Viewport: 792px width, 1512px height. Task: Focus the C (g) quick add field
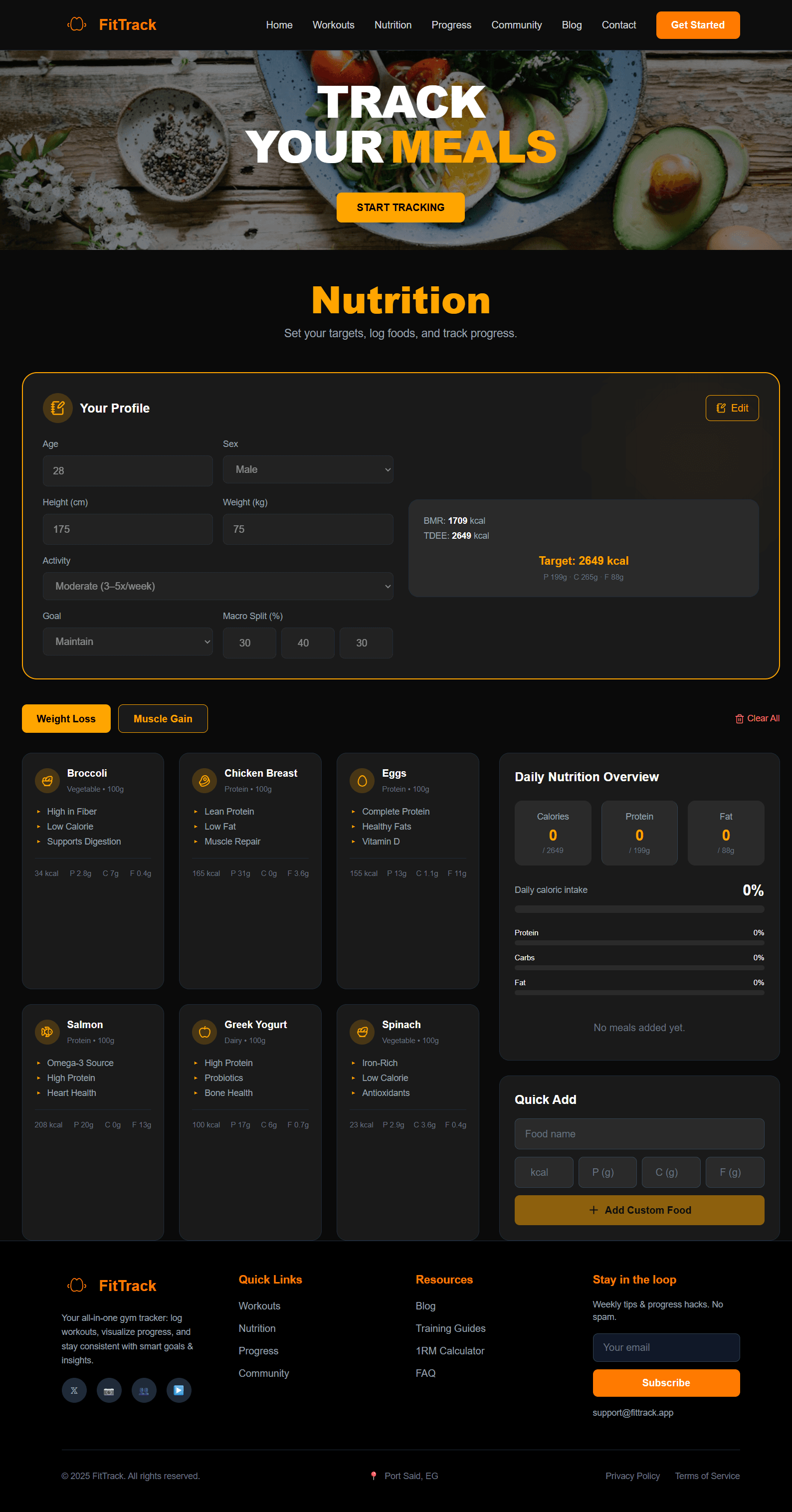671,1172
